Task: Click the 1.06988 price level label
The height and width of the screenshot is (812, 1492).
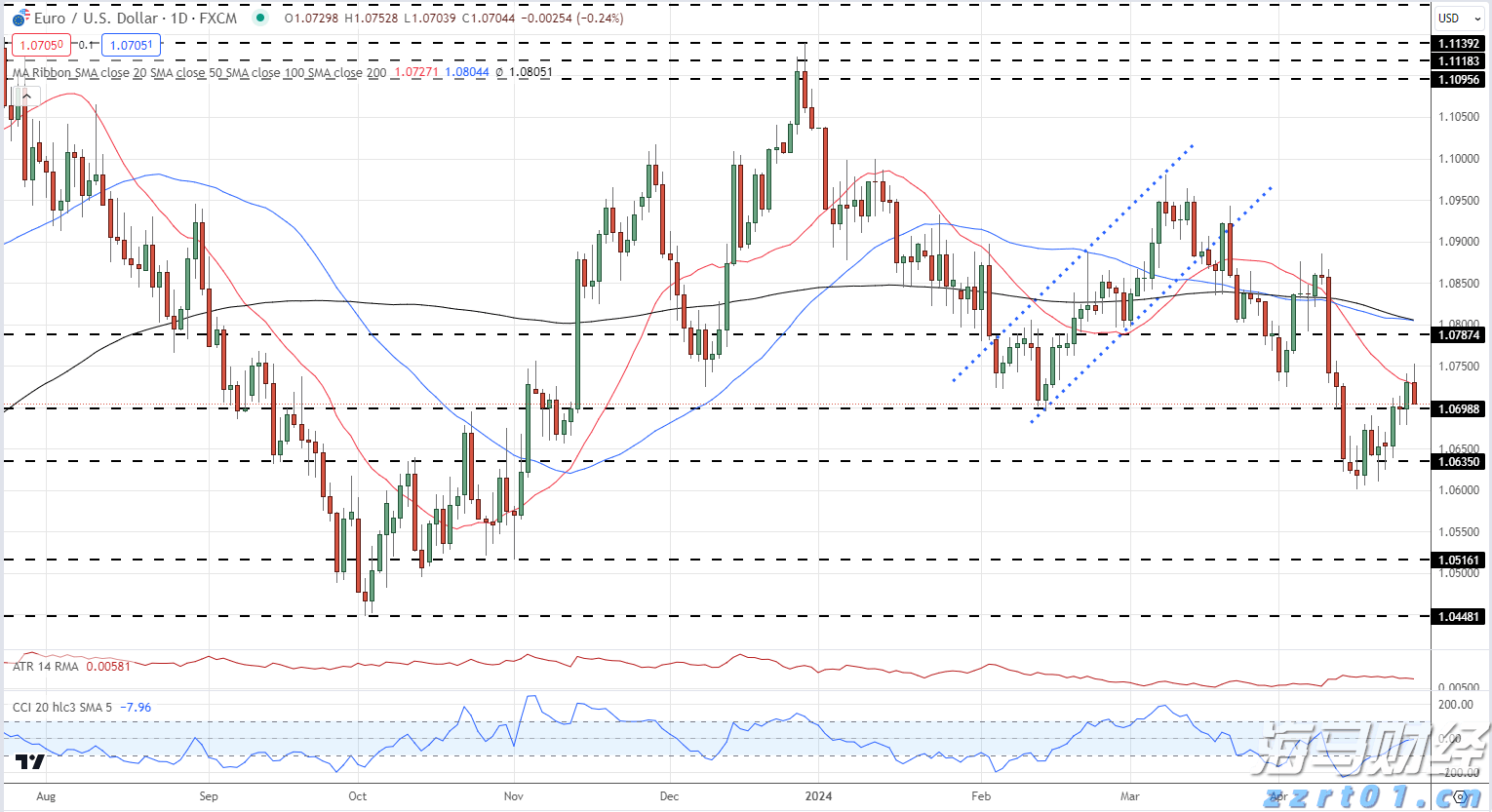Action: pyautogui.click(x=1459, y=409)
